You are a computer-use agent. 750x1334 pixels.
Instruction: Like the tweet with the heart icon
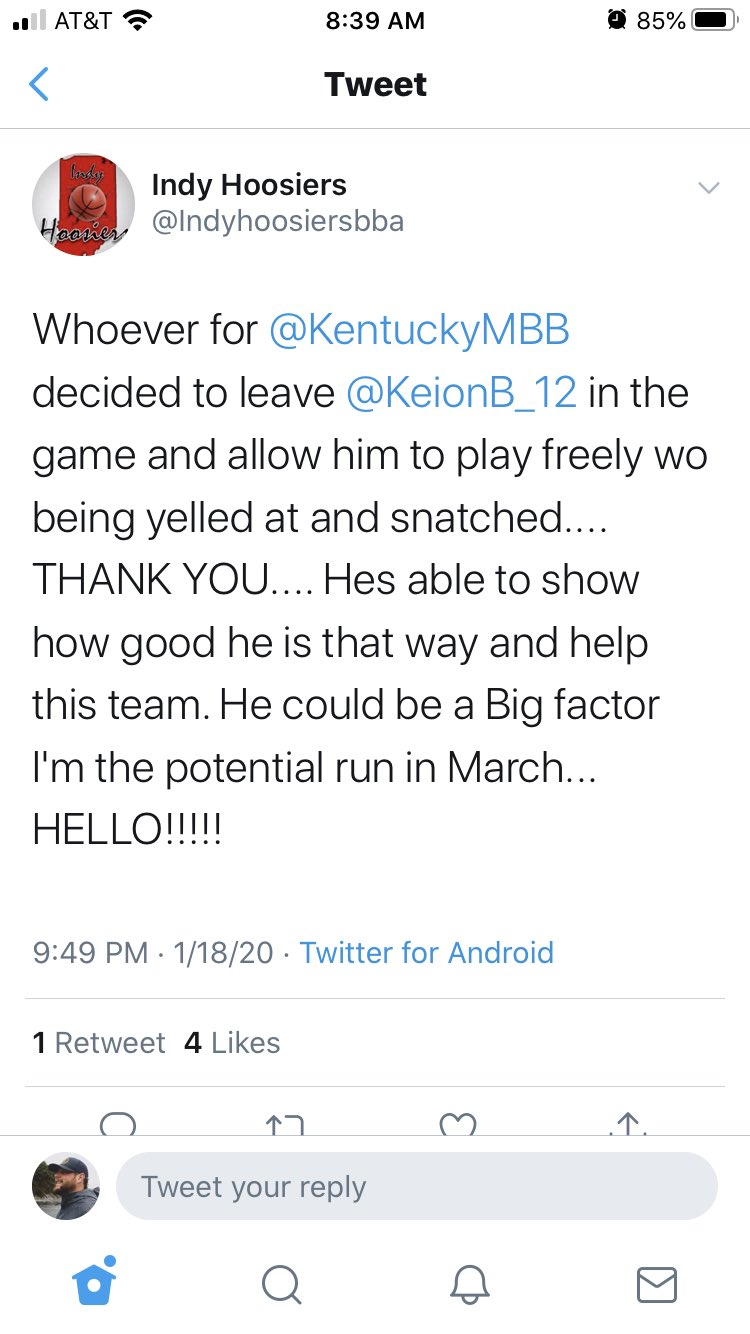459,1123
